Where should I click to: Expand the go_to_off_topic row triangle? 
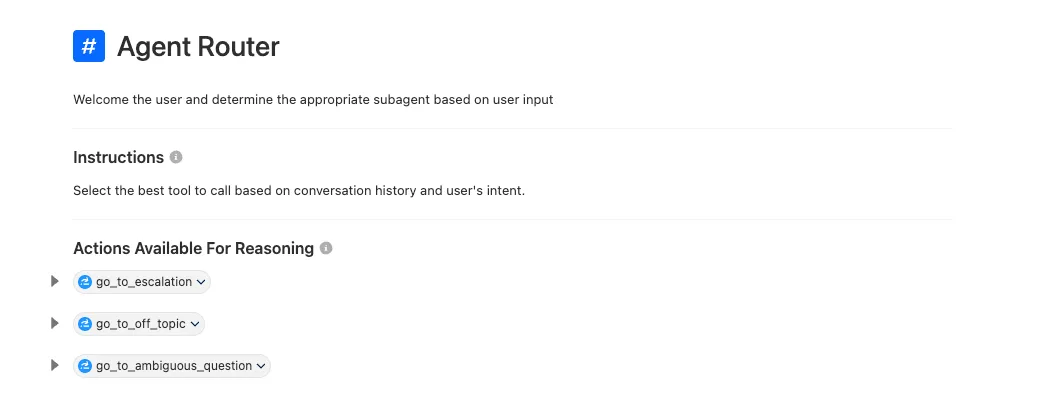coord(55,324)
